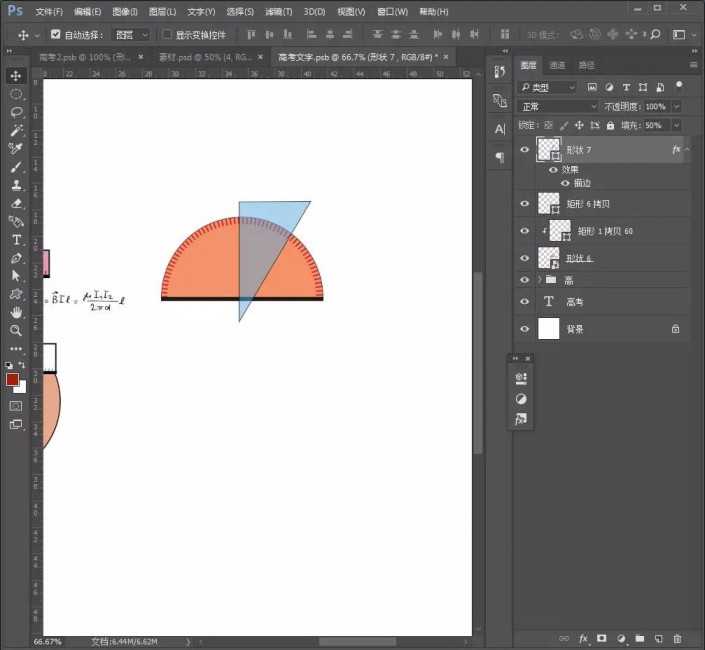Open the Edit Toolbar three-dots button

tap(16, 348)
